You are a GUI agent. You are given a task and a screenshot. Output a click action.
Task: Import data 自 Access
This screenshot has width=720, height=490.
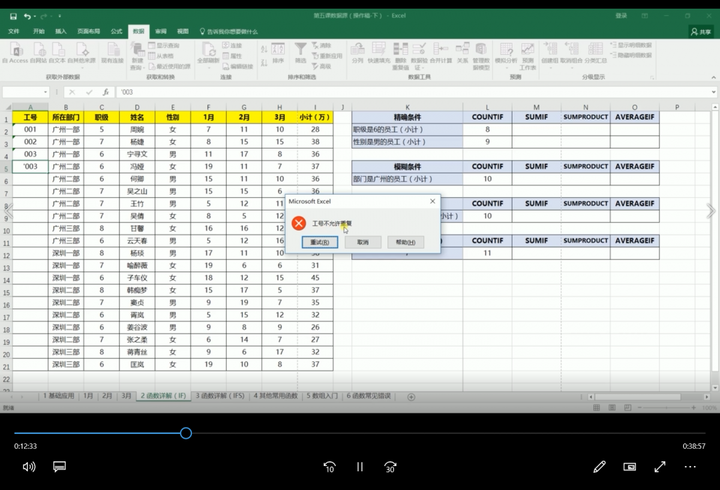[16, 53]
